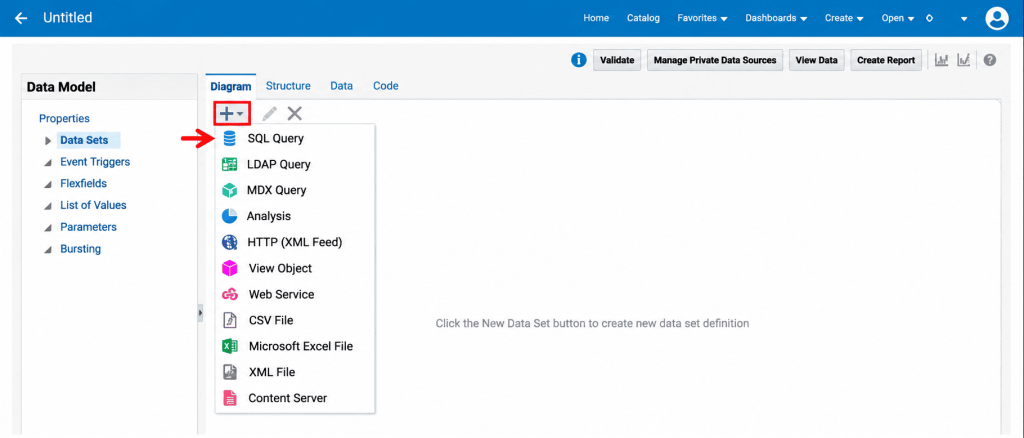
Task: Toggle the List of Values tree arrow
Action: (48, 206)
